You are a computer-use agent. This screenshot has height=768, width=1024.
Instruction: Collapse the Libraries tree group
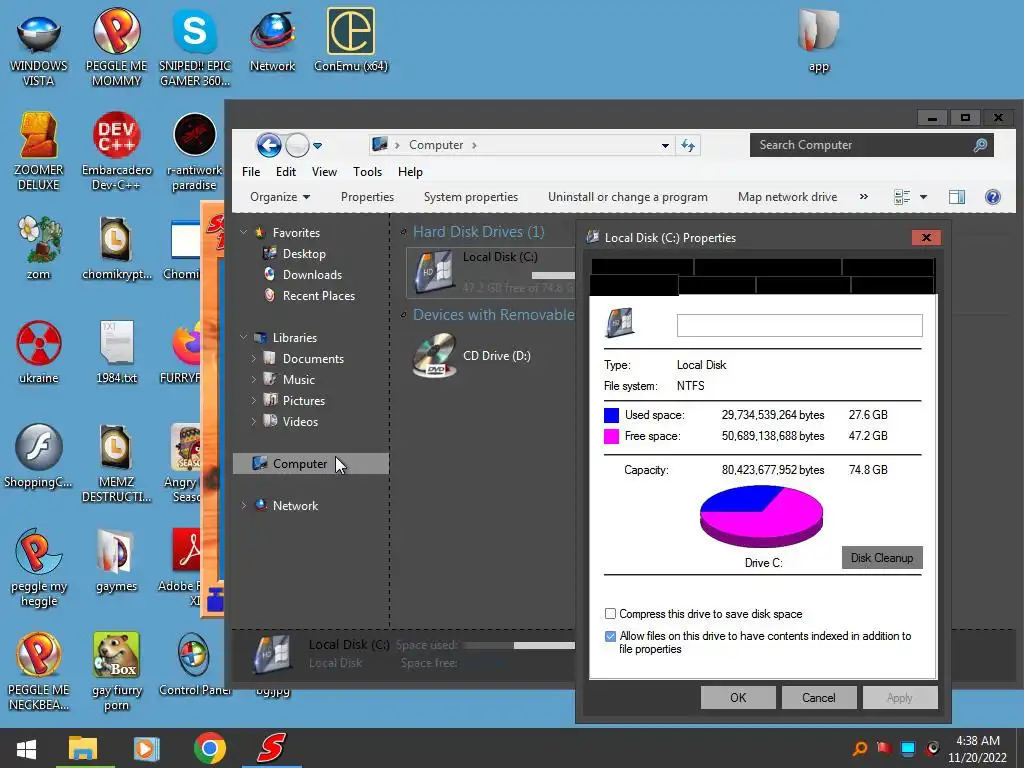click(x=244, y=338)
